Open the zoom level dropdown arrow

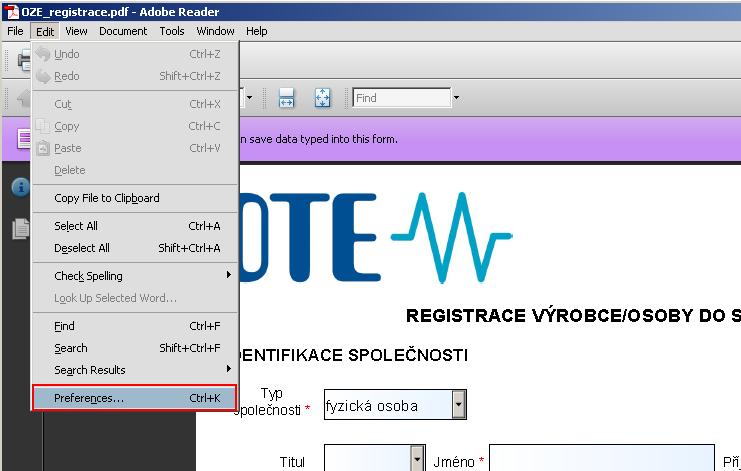pos(249,98)
